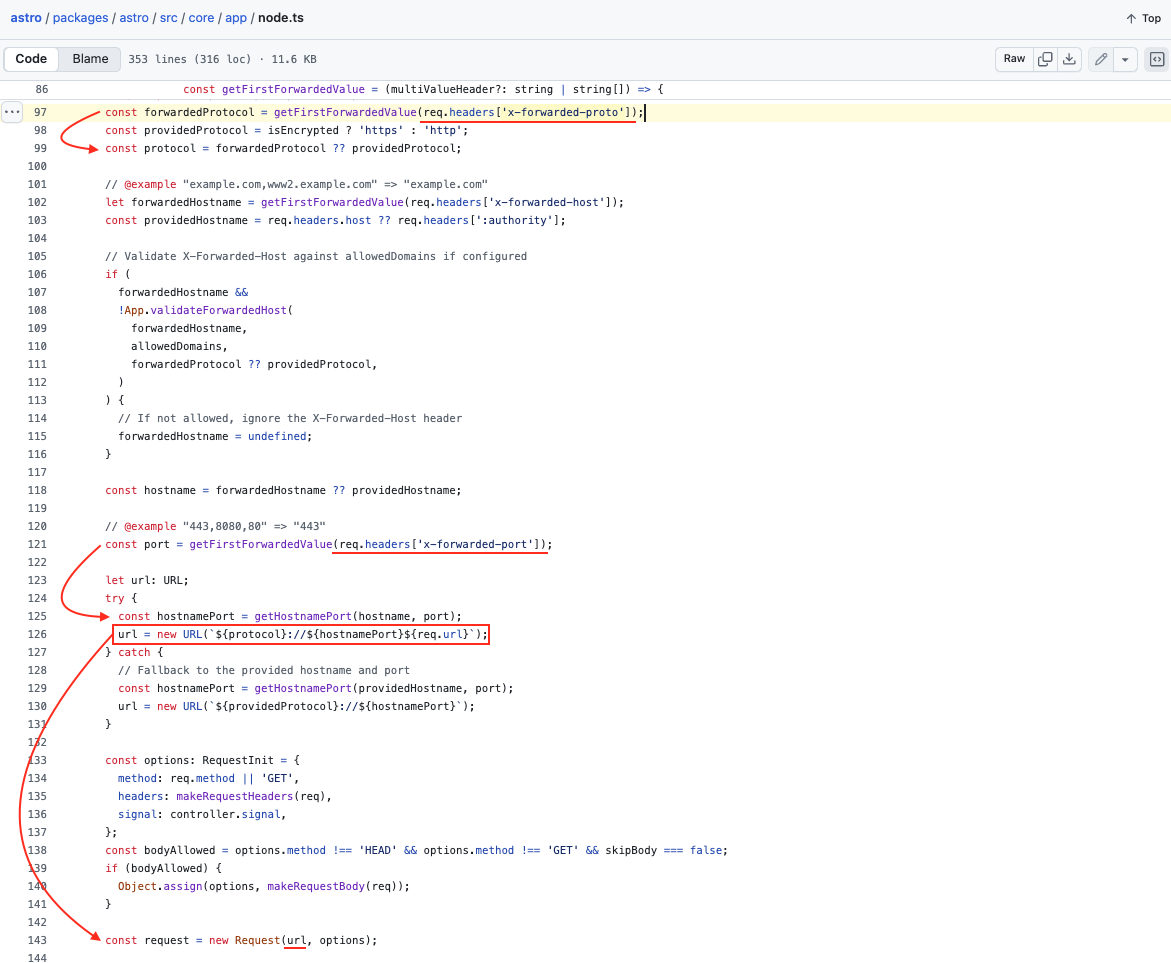
Task: Click the pencil icon to edit file
Action: point(1100,59)
